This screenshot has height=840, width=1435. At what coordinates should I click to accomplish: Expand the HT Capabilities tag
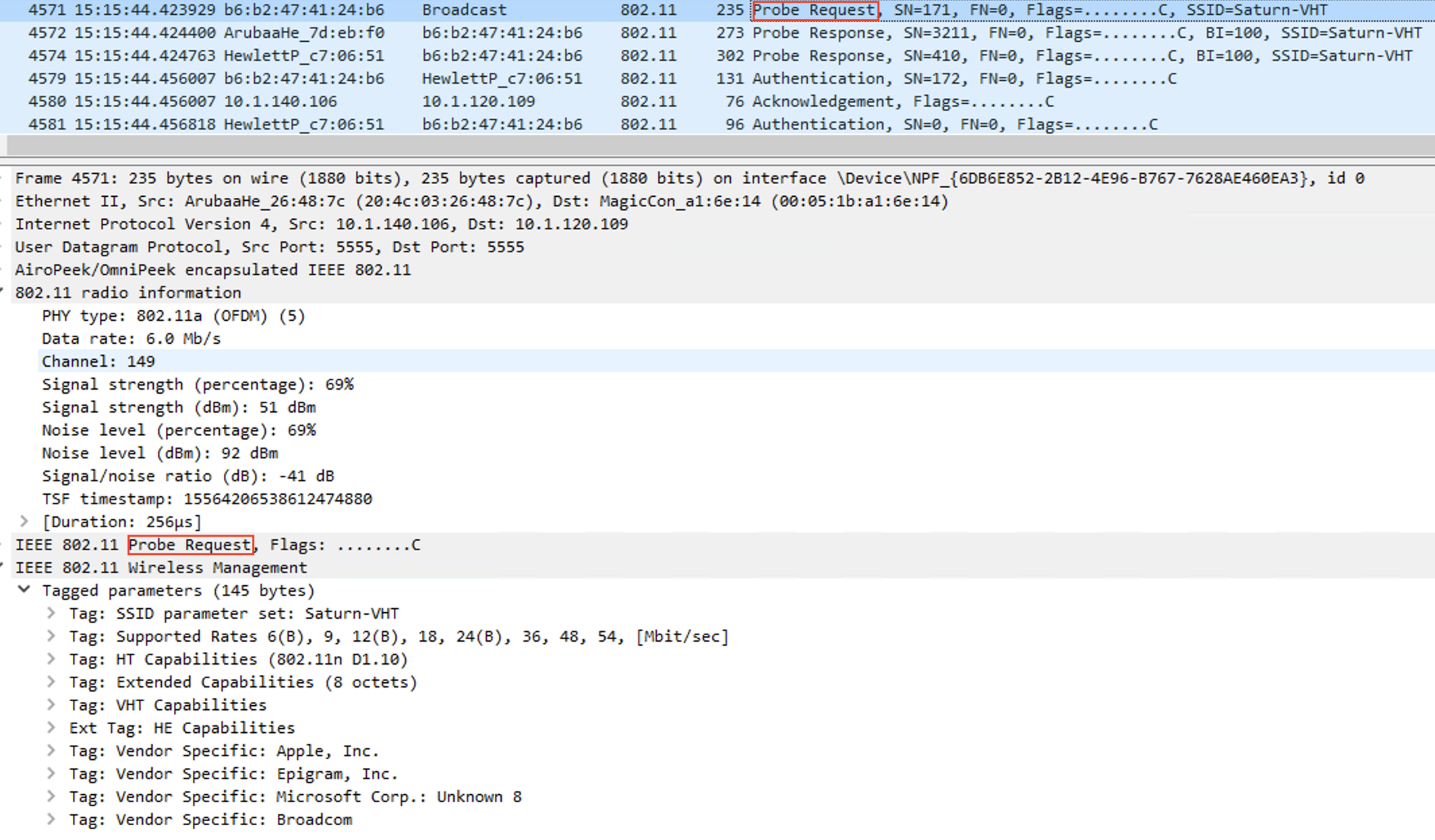tap(51, 659)
